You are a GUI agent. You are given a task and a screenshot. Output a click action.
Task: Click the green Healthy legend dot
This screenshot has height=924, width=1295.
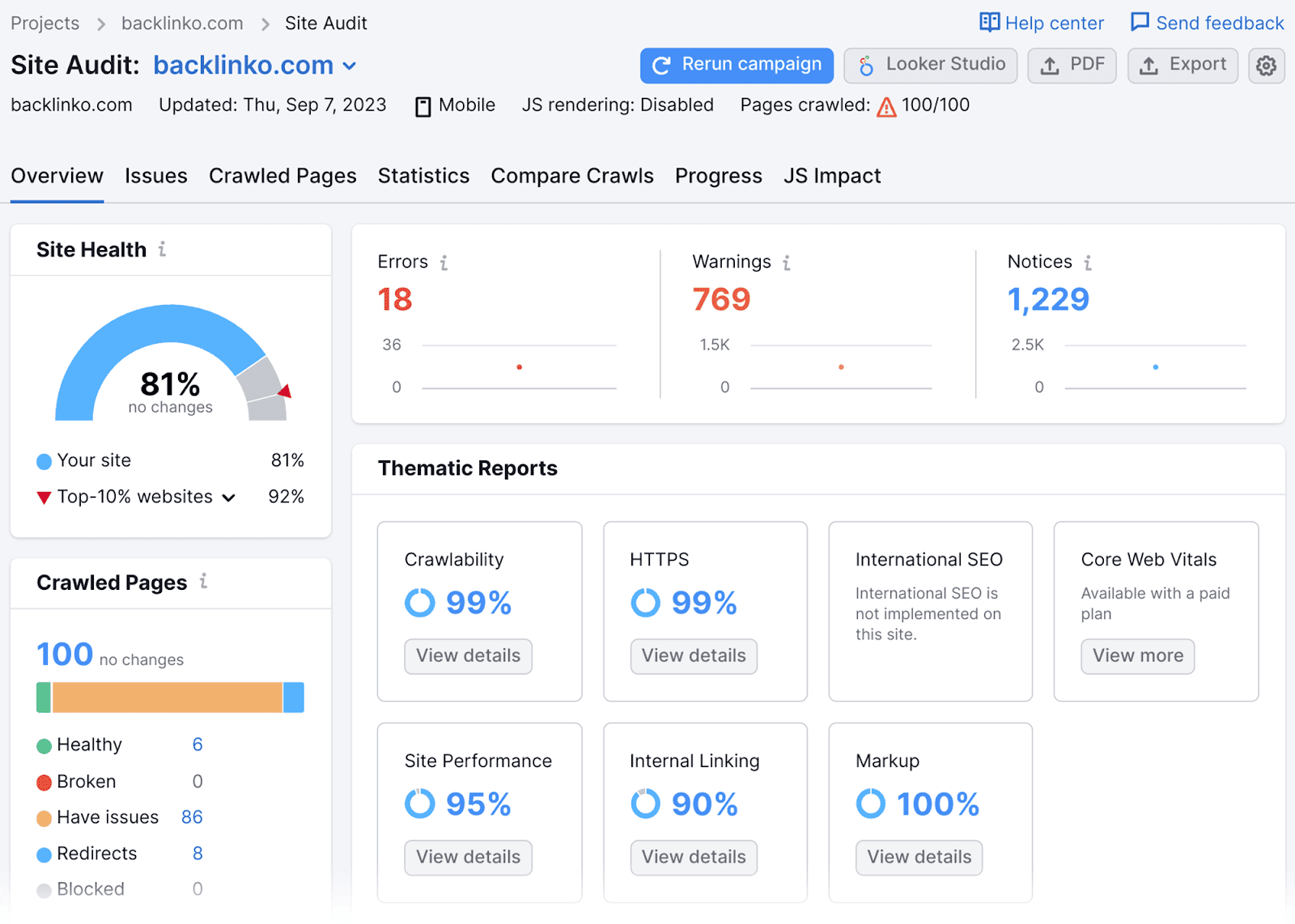coord(44,746)
